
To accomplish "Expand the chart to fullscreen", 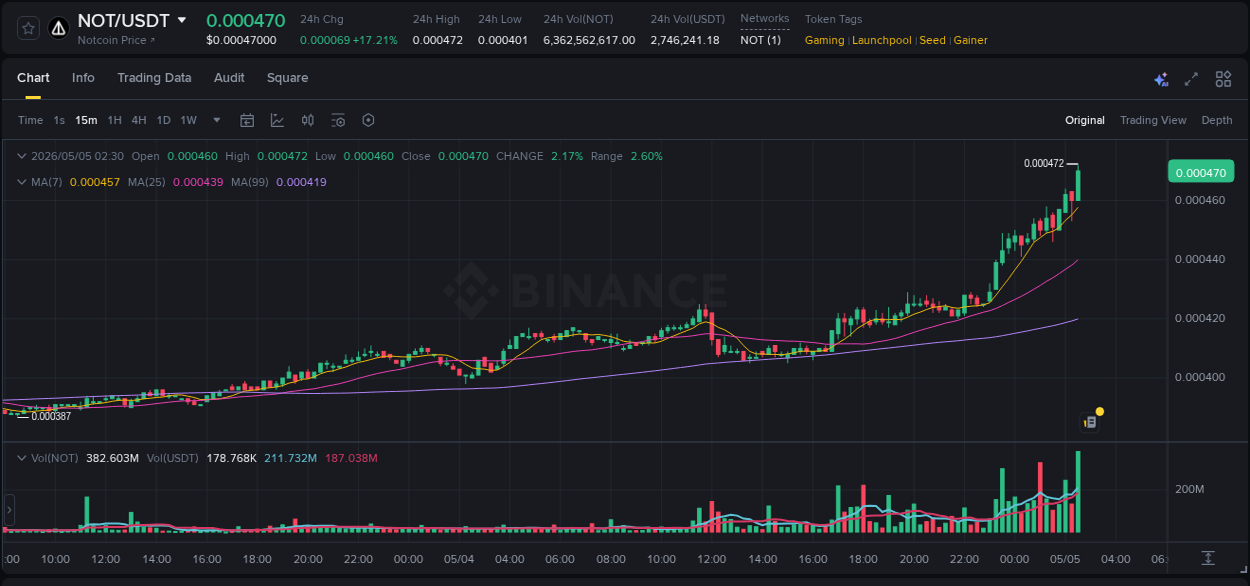I will [x=1191, y=79].
